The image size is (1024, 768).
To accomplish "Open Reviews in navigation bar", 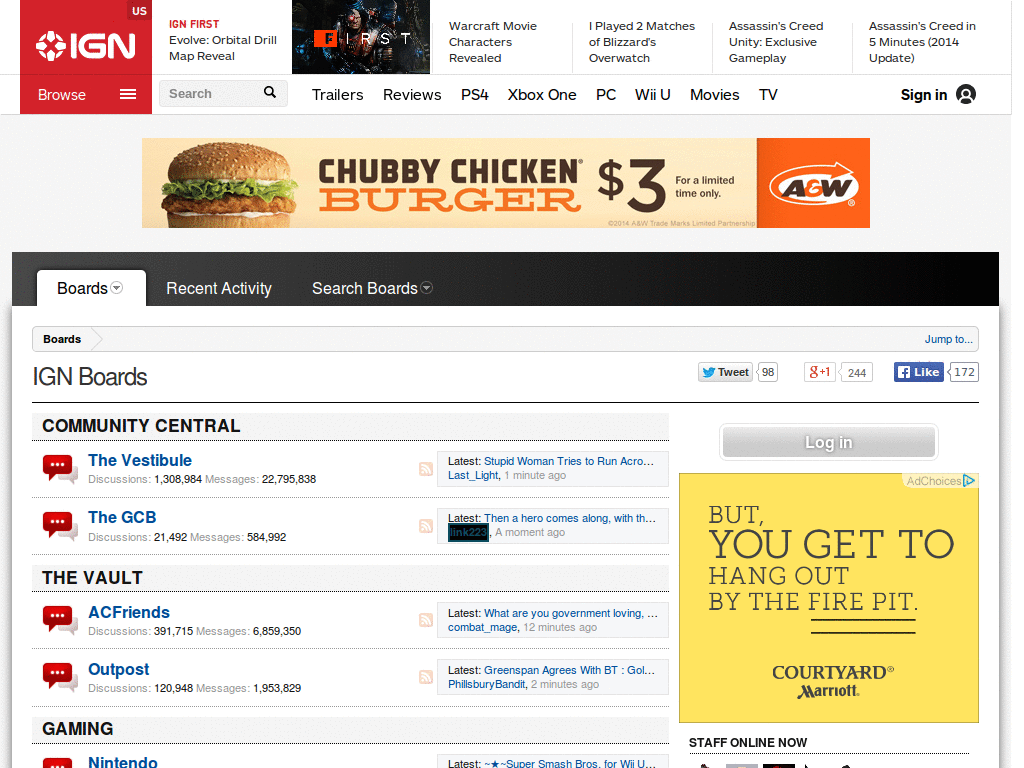I will tap(412, 95).
